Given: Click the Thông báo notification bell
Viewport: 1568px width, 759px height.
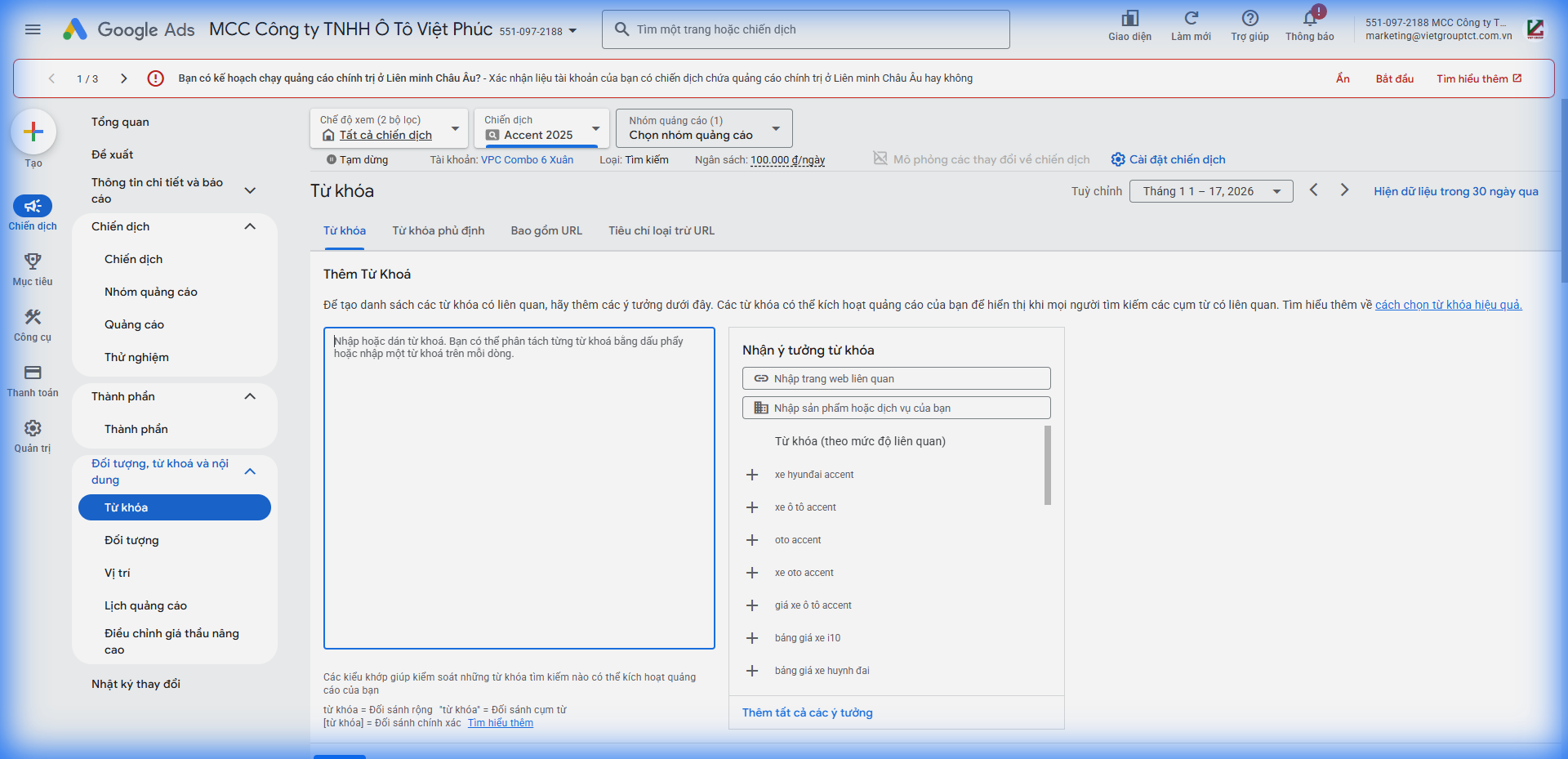Looking at the screenshot, I should 1309,20.
